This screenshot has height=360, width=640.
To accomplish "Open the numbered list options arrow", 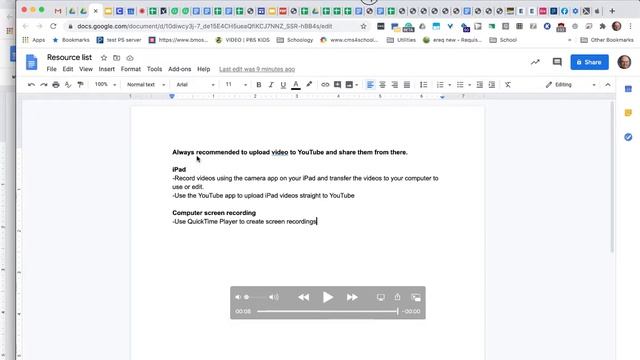I will (x=449, y=85).
